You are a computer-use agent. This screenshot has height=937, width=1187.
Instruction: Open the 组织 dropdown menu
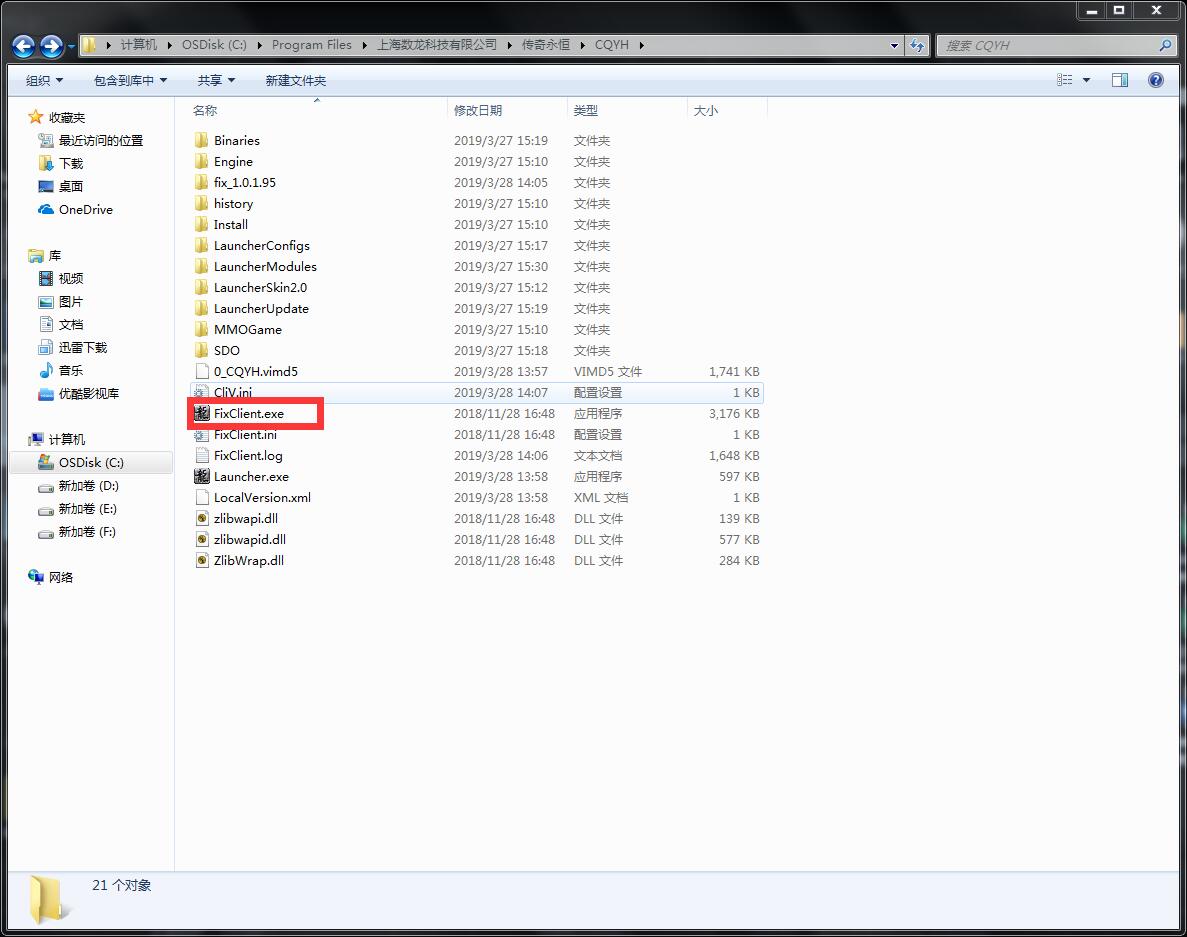[44, 80]
